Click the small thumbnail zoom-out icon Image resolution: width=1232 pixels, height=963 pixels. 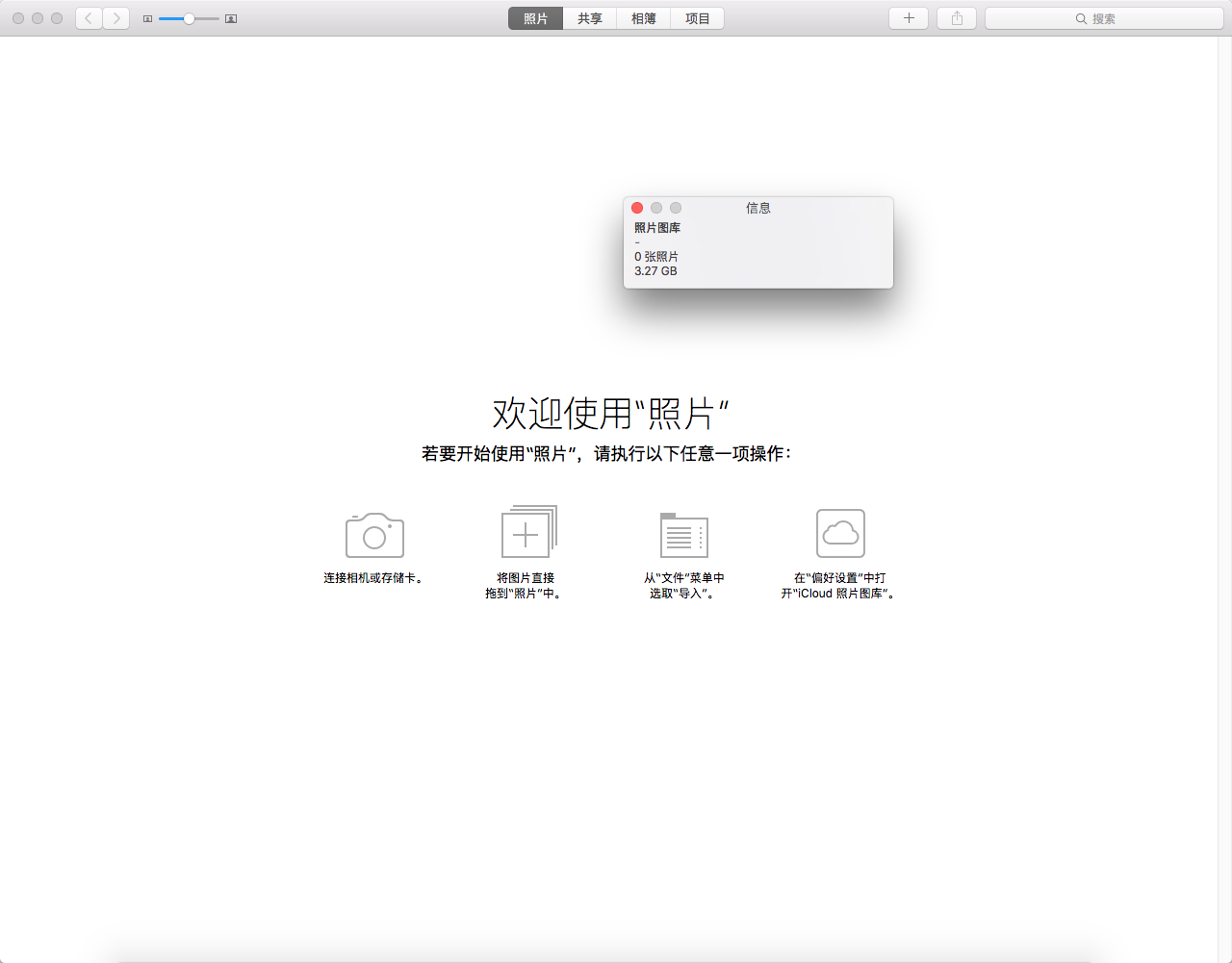(147, 19)
